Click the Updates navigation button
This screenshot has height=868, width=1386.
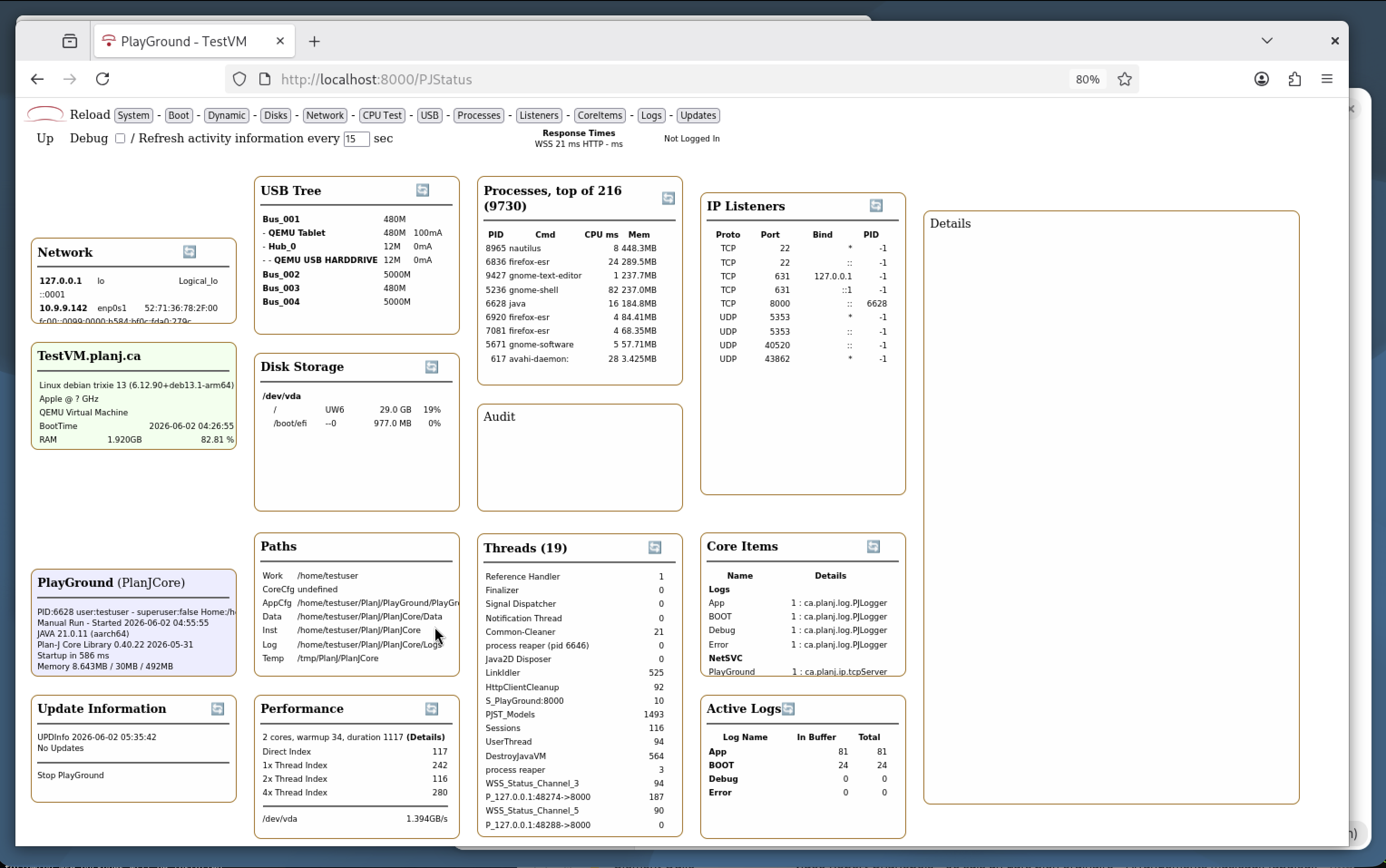(x=698, y=115)
